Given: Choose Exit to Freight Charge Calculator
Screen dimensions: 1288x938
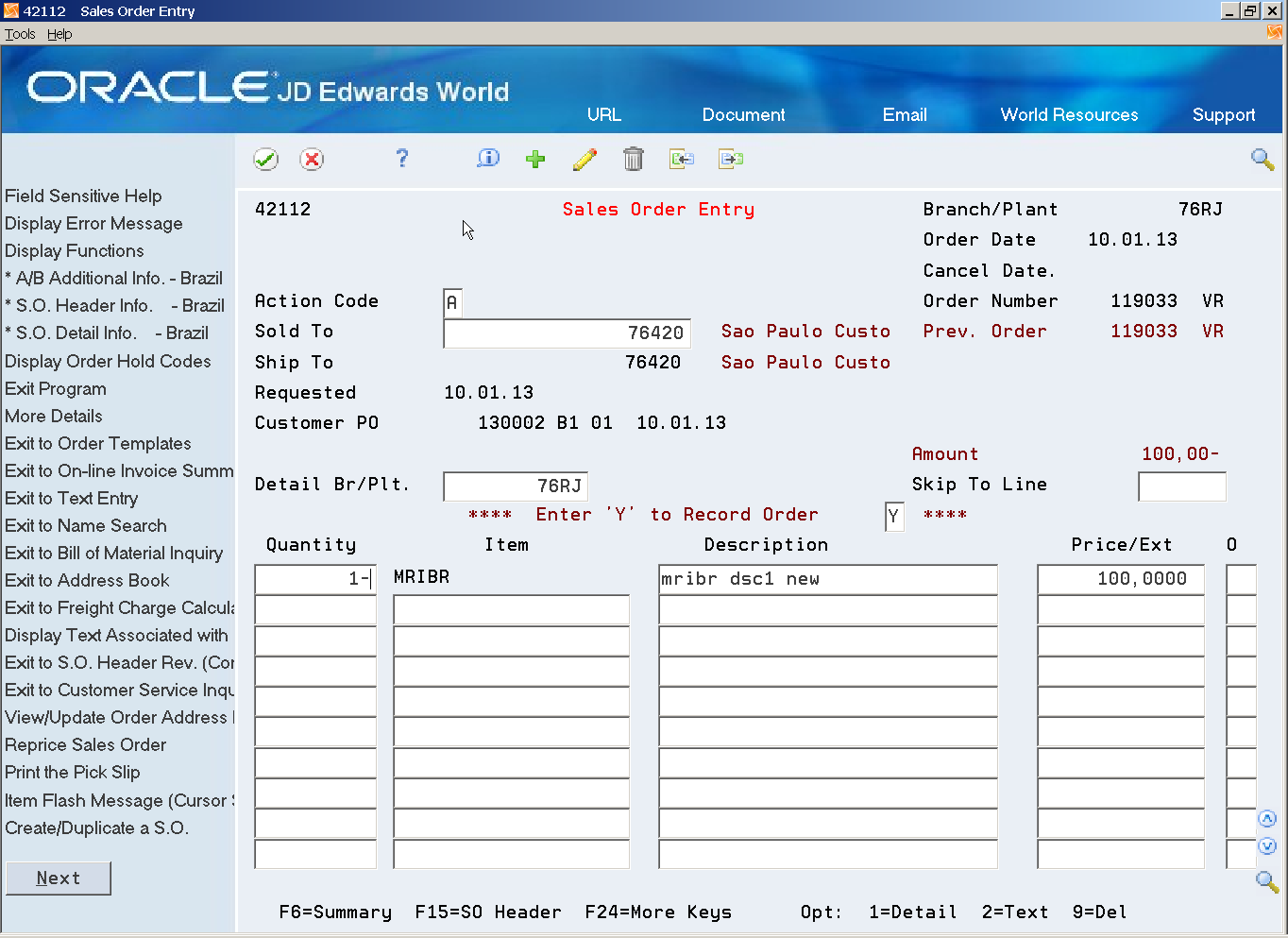Looking at the screenshot, I should click(x=119, y=607).
